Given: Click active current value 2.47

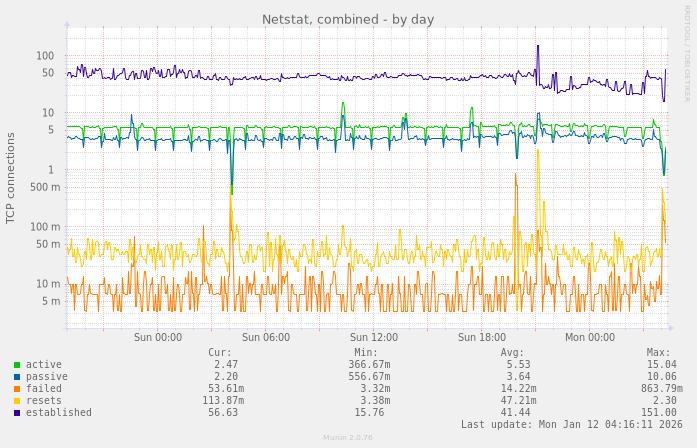Looking at the screenshot, I should coord(226,364).
